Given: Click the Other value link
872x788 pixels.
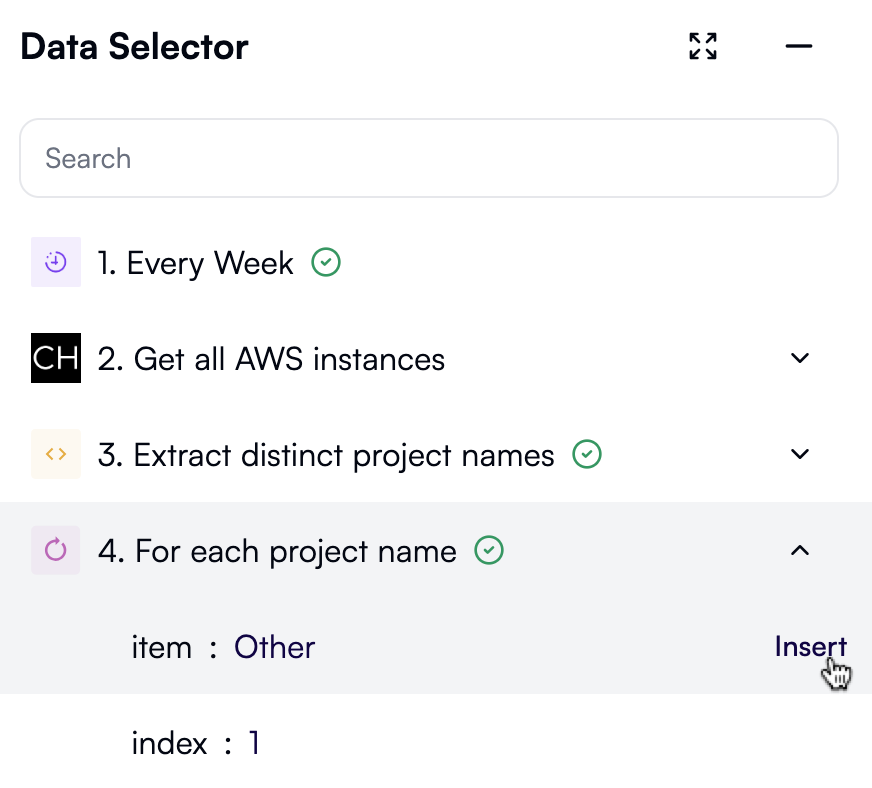Looking at the screenshot, I should [x=274, y=647].
